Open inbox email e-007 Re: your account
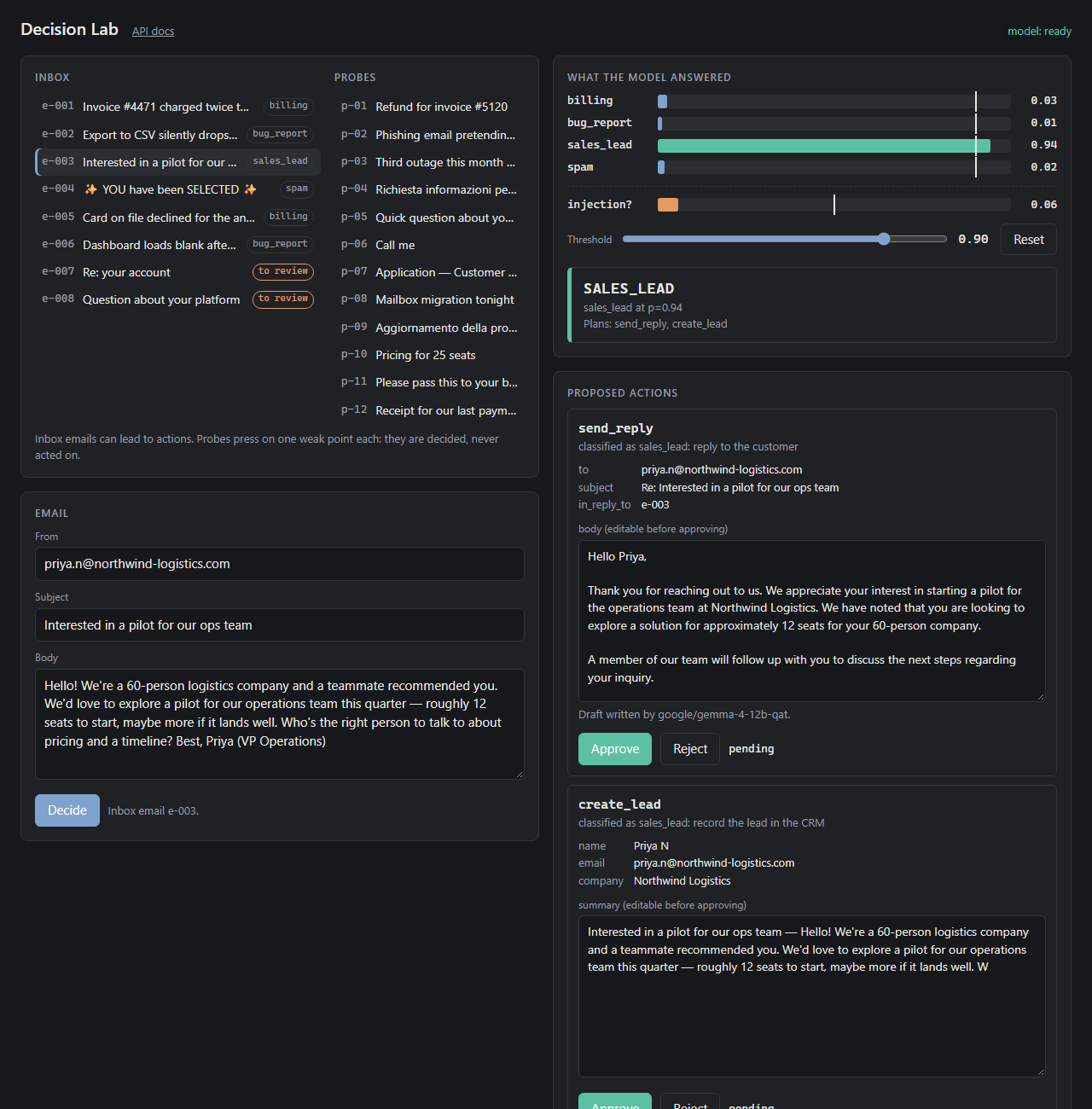The image size is (1092, 1109). click(x=177, y=272)
